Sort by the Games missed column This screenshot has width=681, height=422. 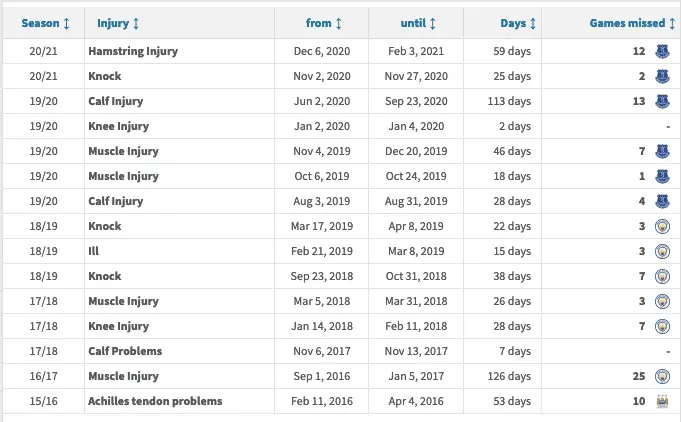click(x=628, y=22)
